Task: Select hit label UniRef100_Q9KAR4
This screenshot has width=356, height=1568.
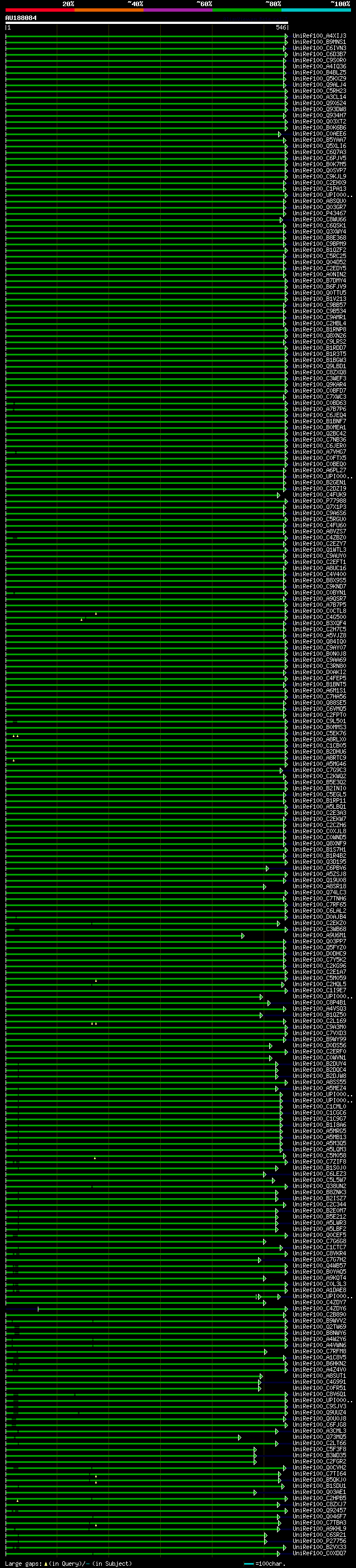Action: (x=319, y=385)
